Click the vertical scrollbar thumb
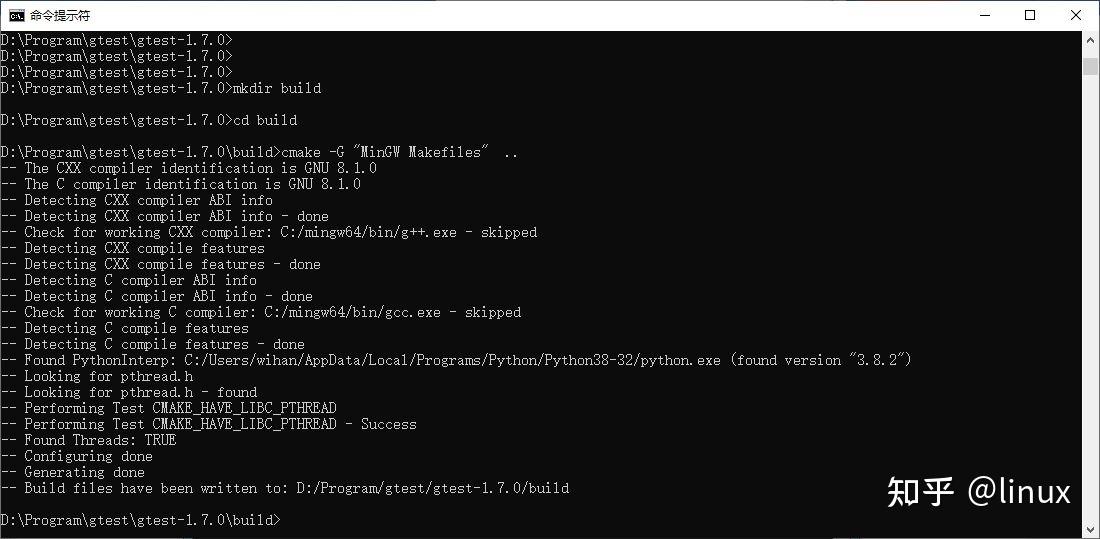 [x=1091, y=66]
